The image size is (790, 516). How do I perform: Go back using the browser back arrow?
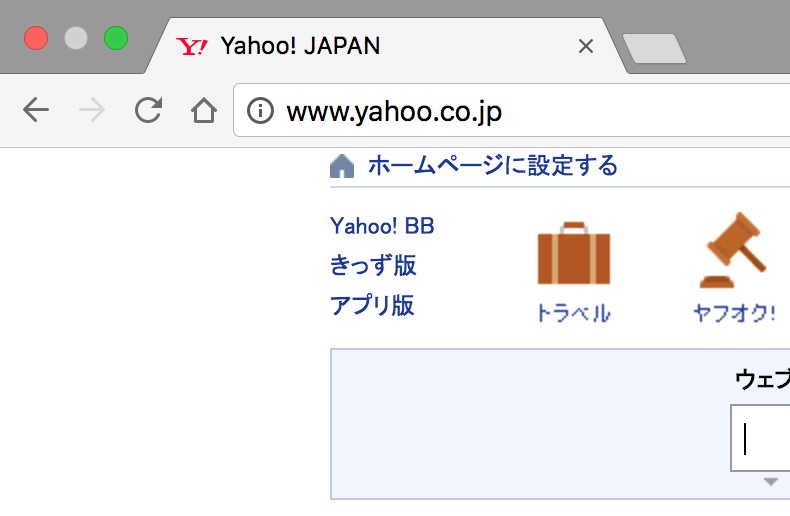pos(36,110)
